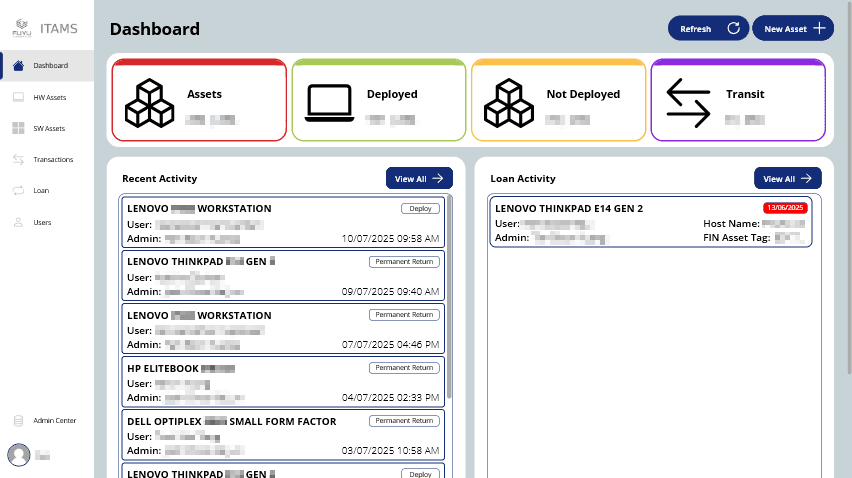Click the refresh circular arrow icon
The width and height of the screenshot is (852, 478).
tap(734, 28)
